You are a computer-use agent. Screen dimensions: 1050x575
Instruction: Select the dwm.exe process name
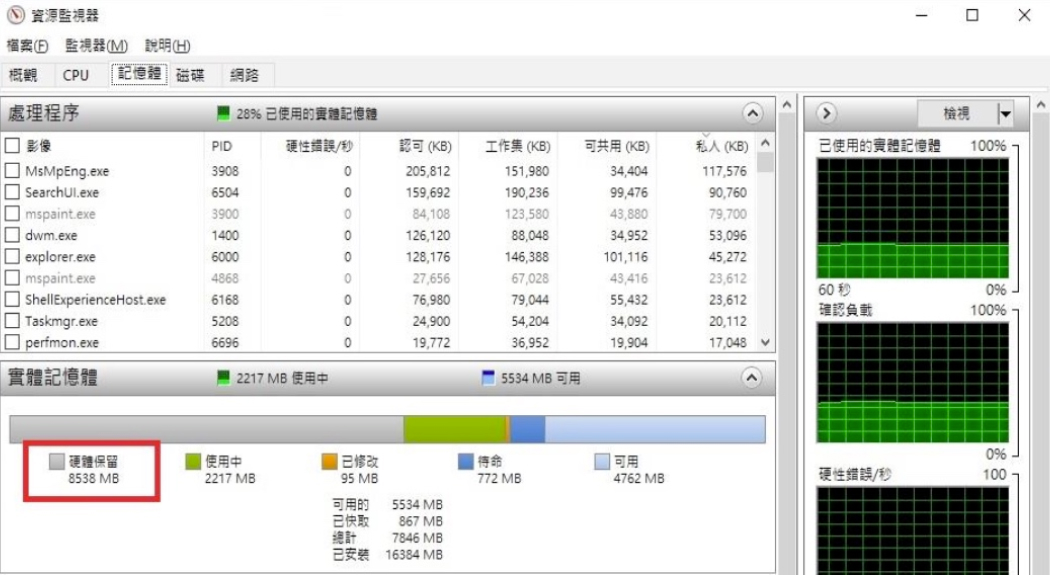pos(51,236)
